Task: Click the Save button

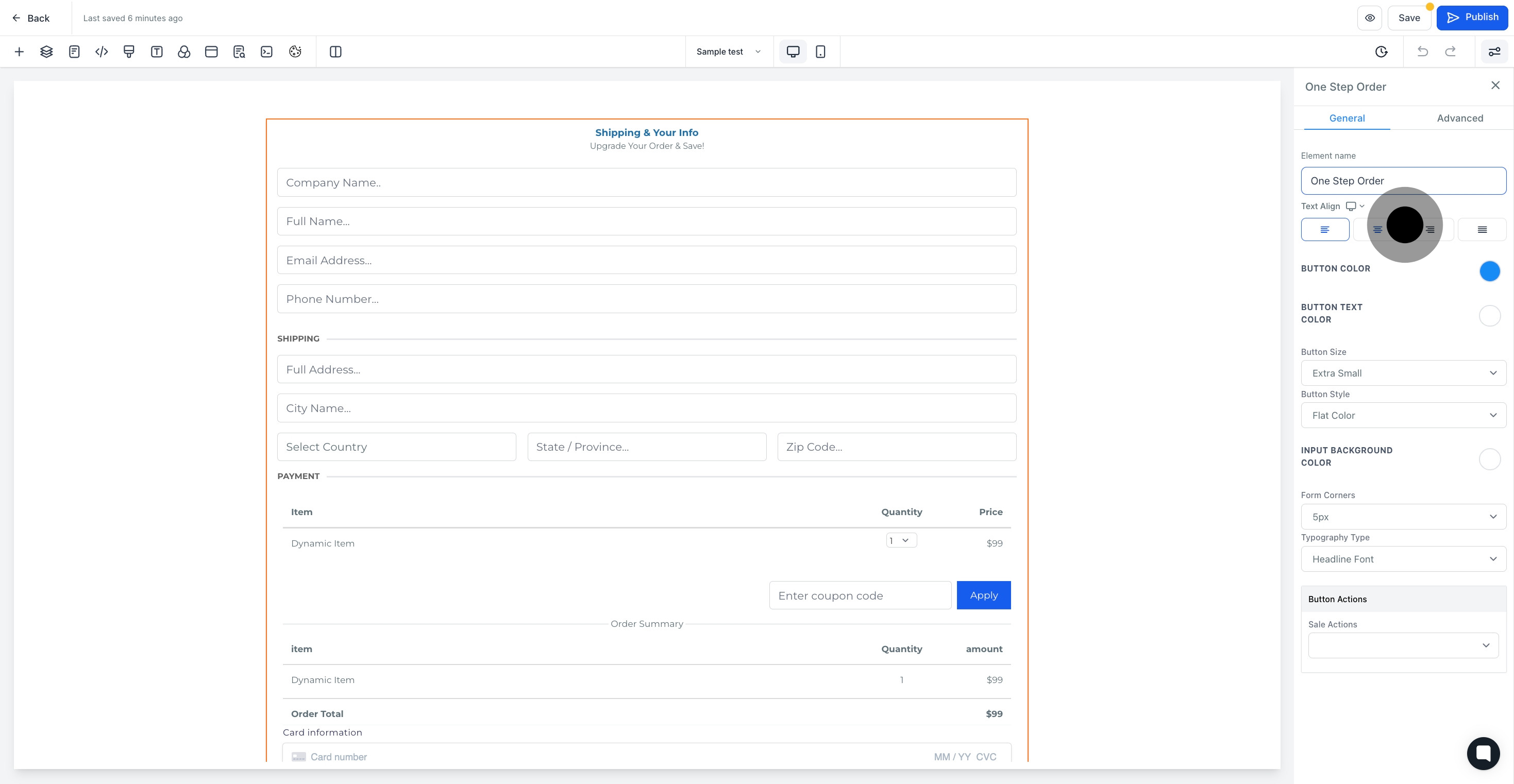Action: 1409,18
